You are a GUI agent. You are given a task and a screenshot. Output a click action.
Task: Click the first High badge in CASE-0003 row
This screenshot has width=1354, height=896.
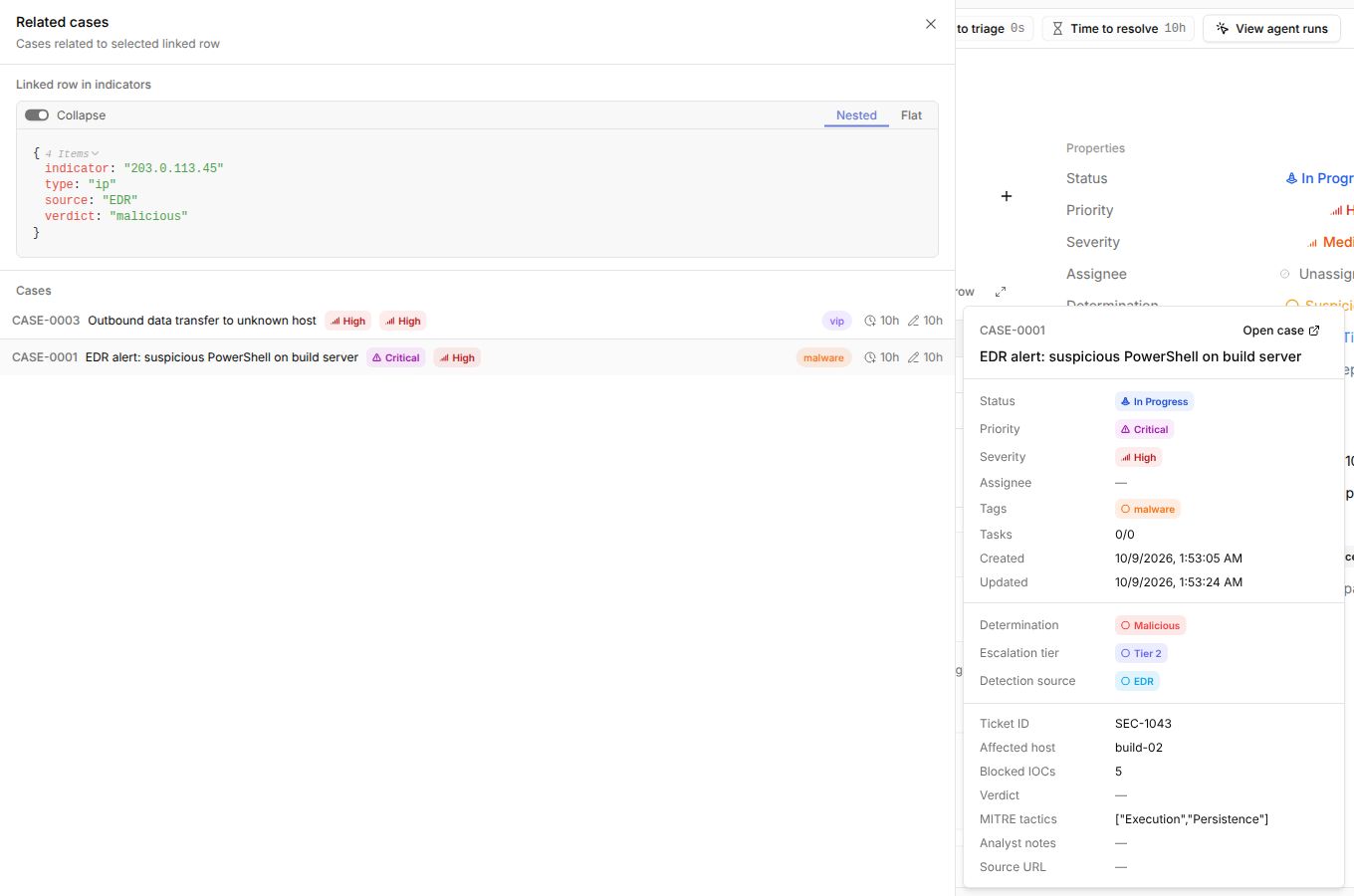[348, 321]
